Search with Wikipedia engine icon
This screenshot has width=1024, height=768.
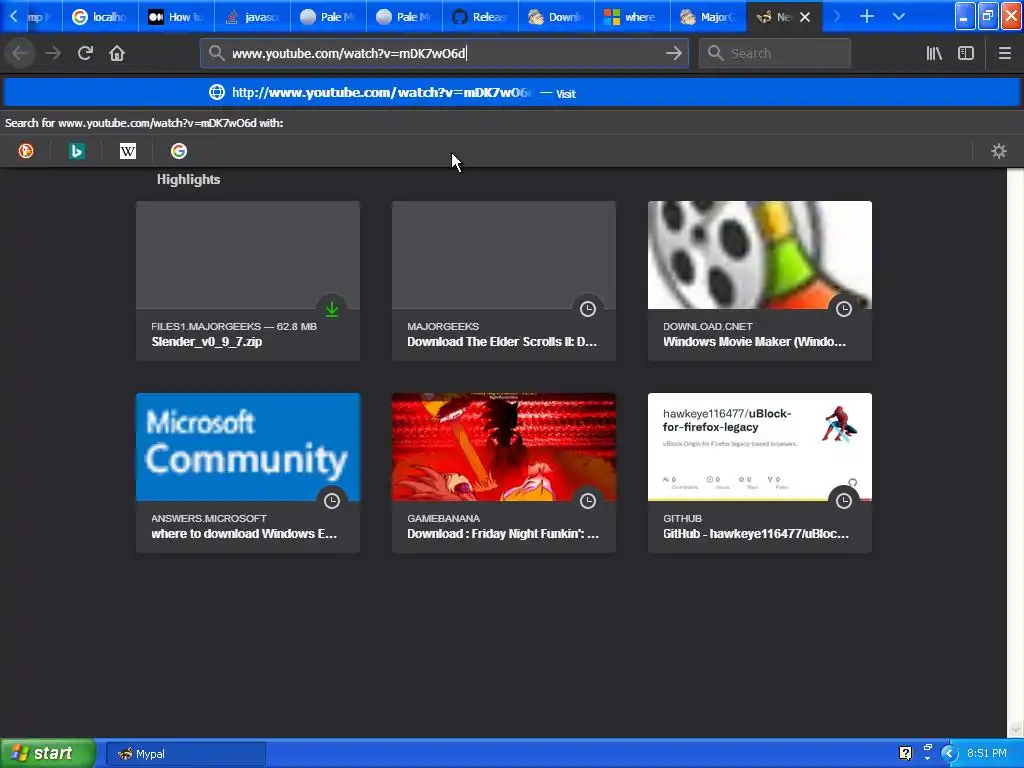pos(128,151)
